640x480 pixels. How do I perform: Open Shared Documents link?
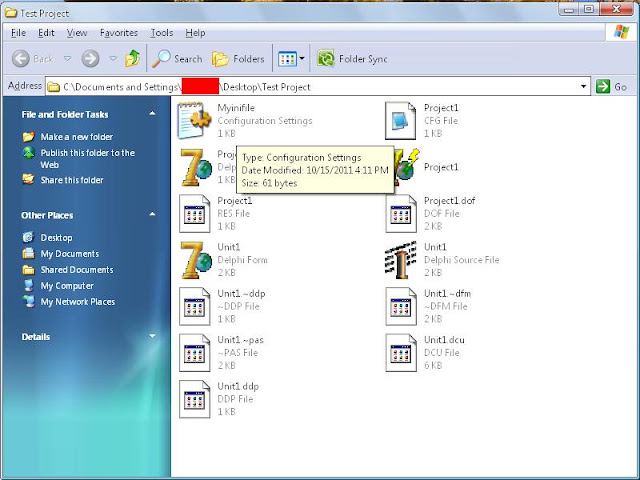tap(77, 270)
